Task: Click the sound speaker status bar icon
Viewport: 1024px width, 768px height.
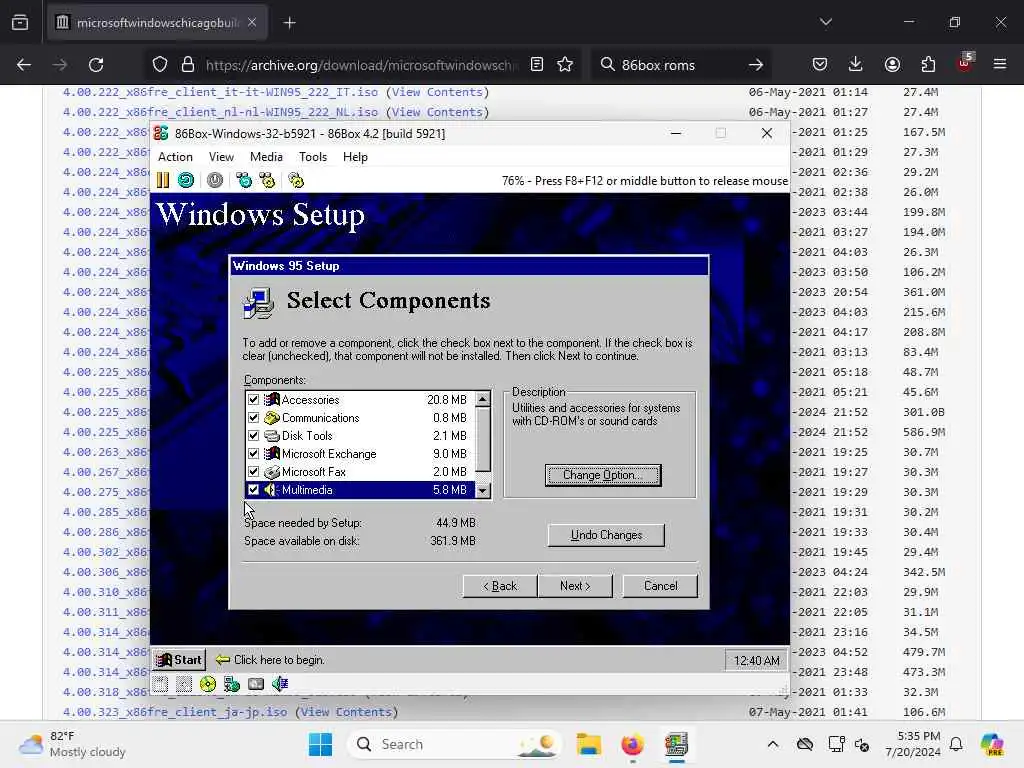Action: (x=280, y=684)
